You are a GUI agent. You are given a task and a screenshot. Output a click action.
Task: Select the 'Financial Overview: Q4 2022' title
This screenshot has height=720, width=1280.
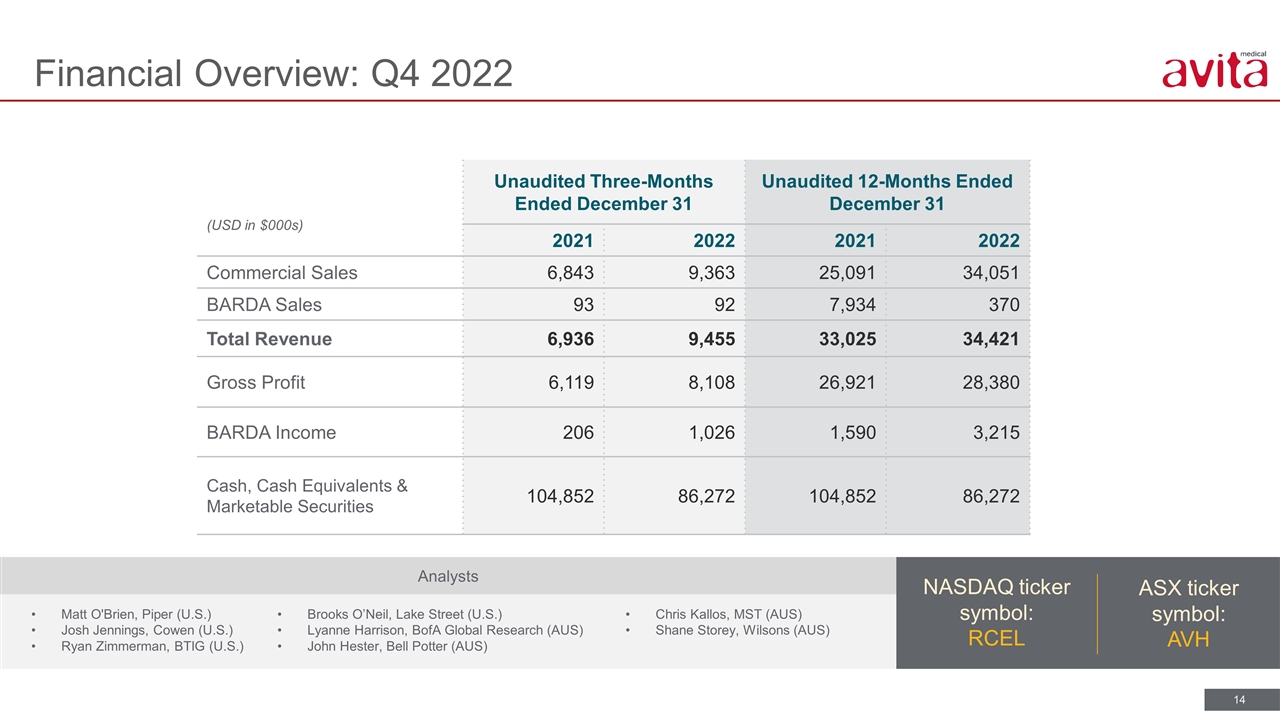click(x=274, y=73)
